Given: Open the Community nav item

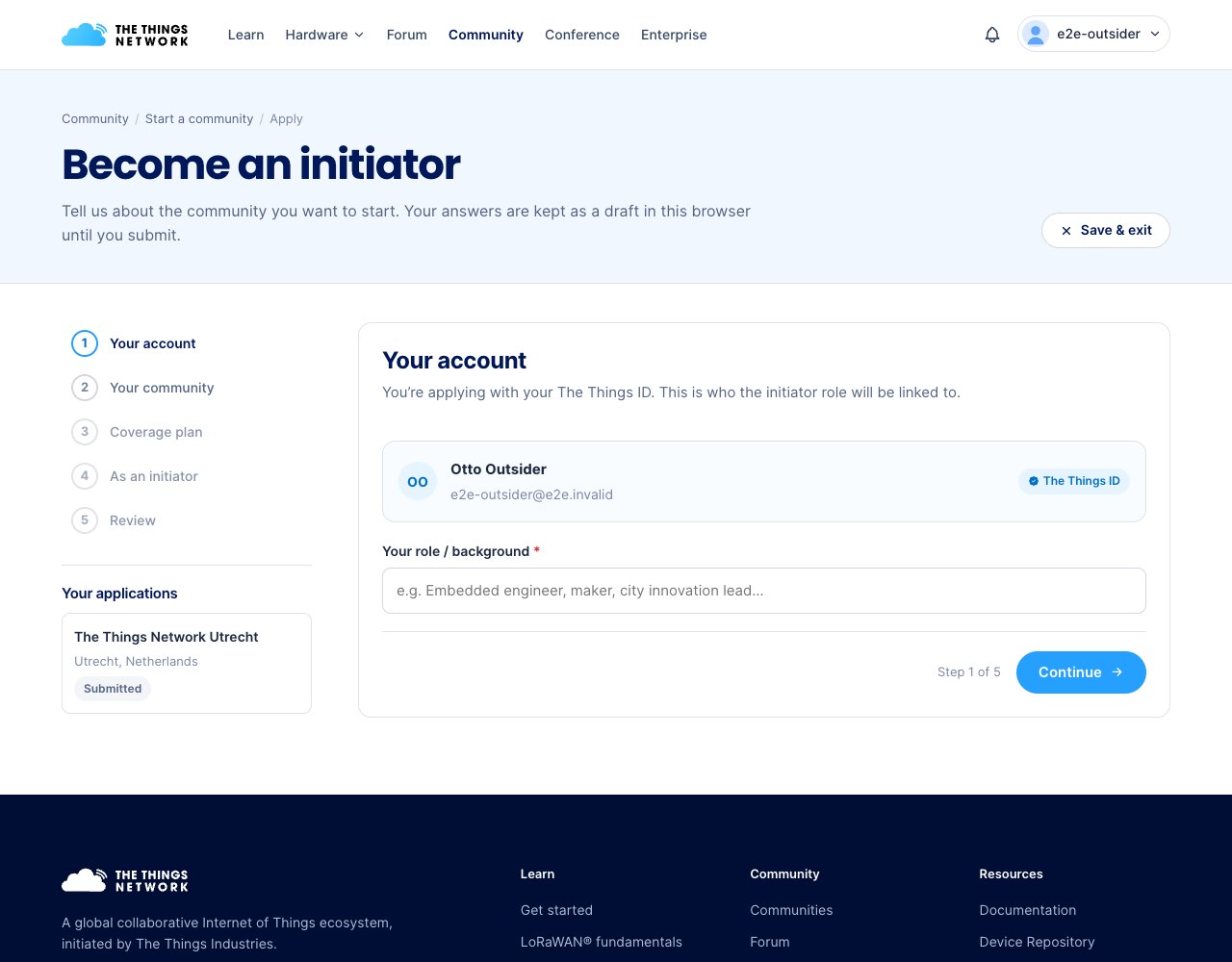Looking at the screenshot, I should 486,35.
